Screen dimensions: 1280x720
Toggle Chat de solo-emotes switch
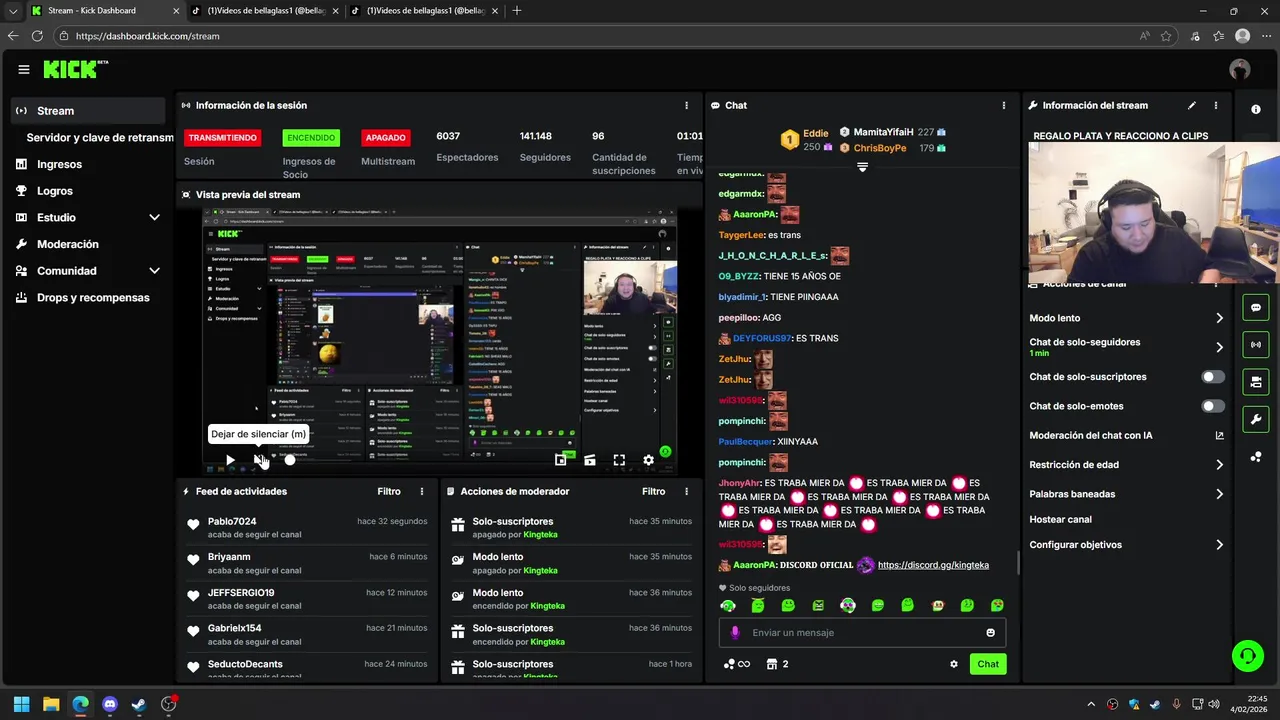click(1213, 406)
